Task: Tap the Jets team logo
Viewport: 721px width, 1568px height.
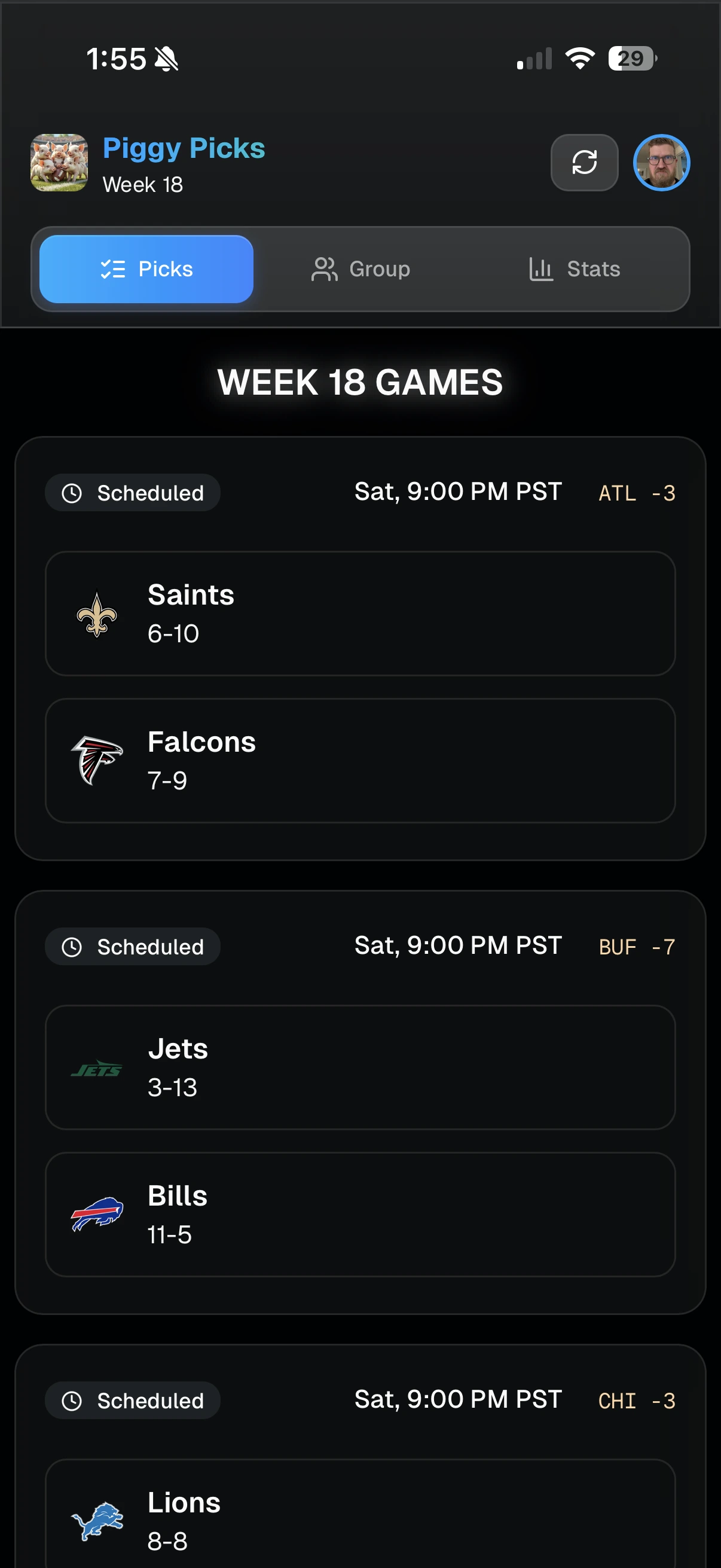Action: [97, 1069]
